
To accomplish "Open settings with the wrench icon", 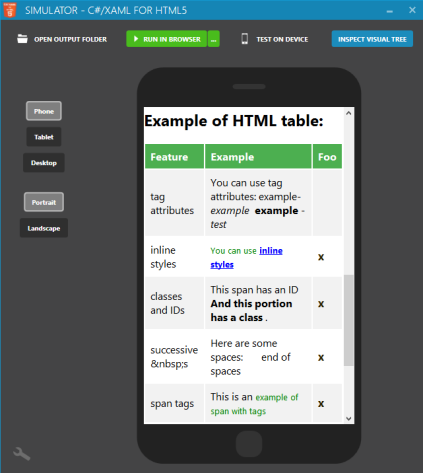I will coord(21,454).
